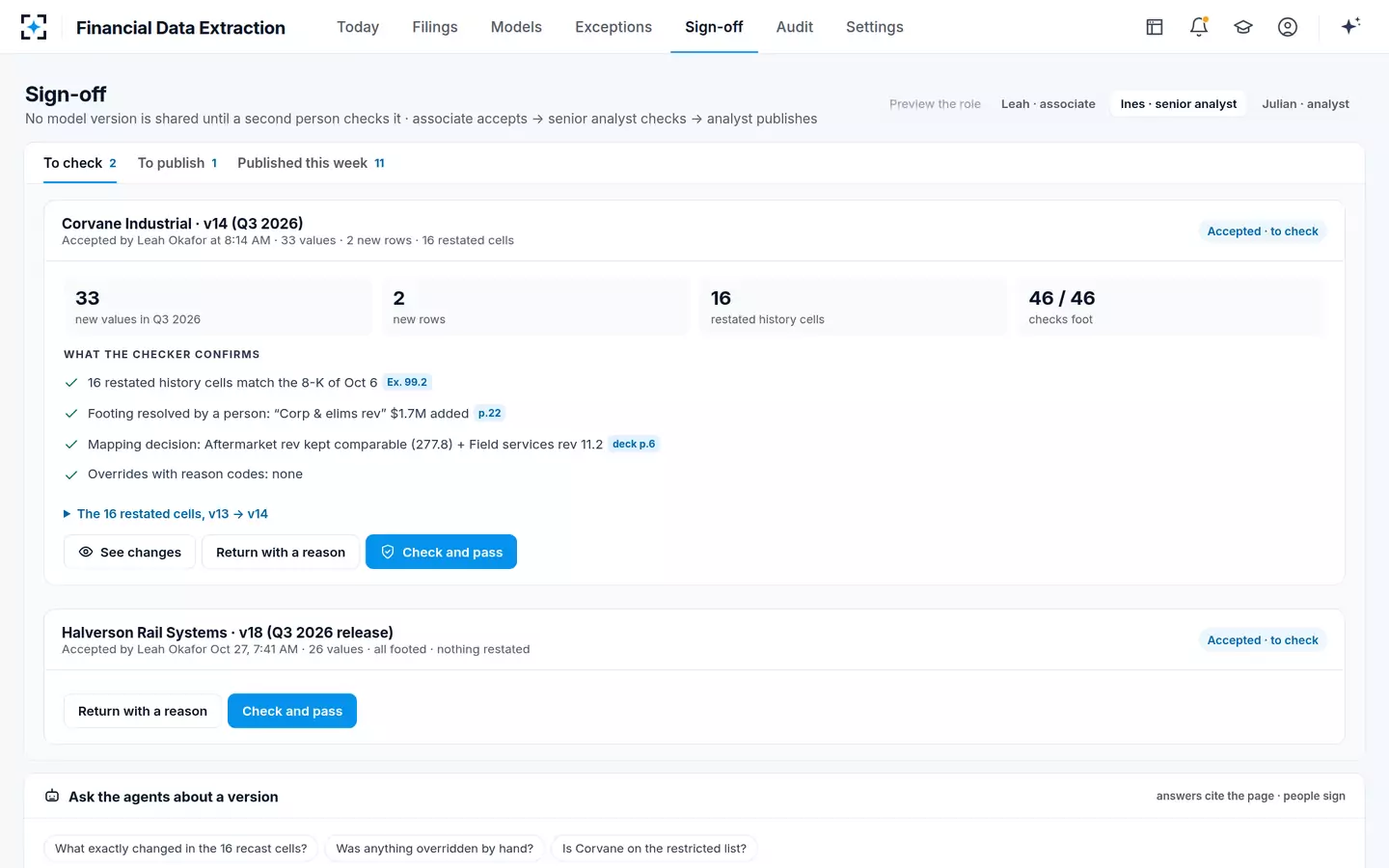Screen dimensions: 1389x868
Task: Click the Financial Data Extraction logo icon
Action: pos(34,27)
